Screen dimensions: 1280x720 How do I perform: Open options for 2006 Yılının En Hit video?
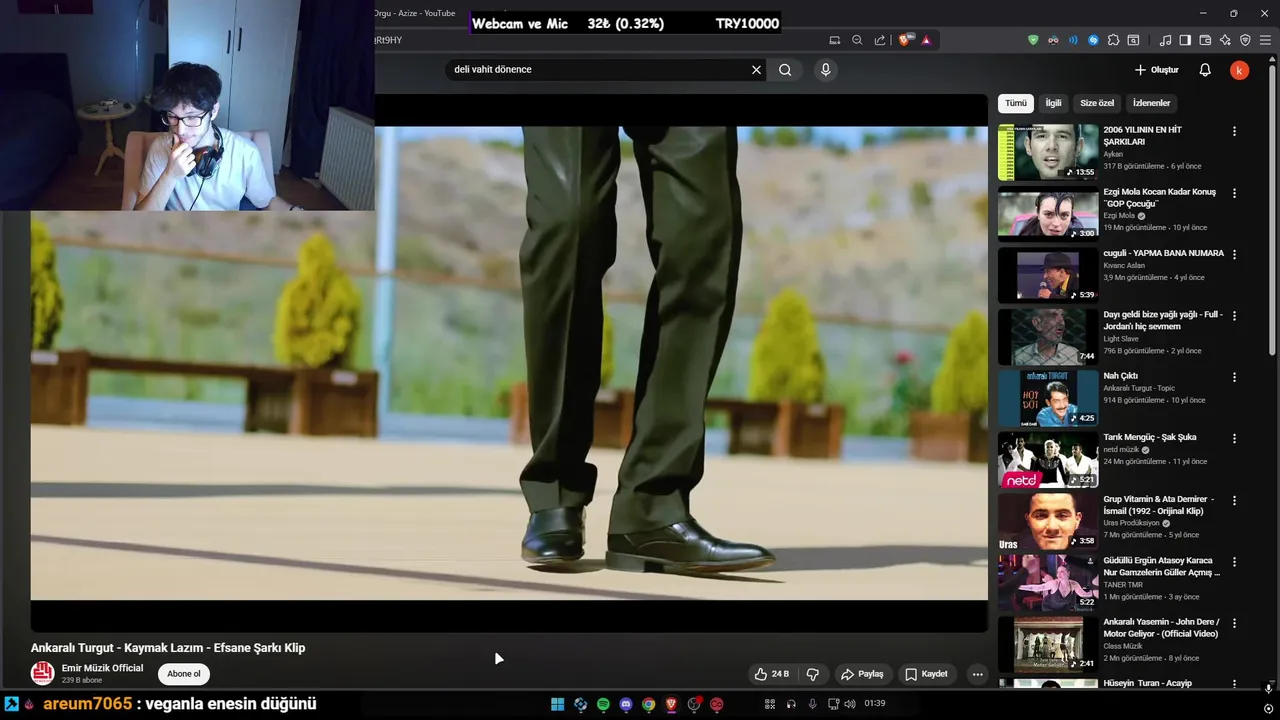[1234, 131]
